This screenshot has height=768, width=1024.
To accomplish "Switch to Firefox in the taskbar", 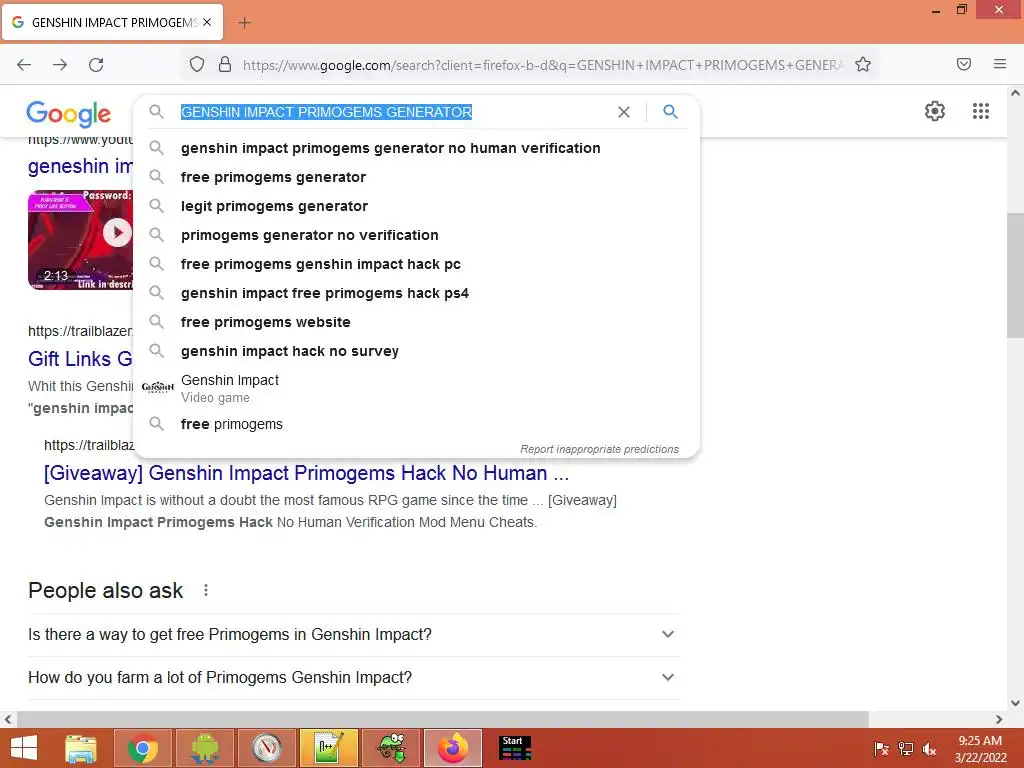I will click(x=453, y=748).
